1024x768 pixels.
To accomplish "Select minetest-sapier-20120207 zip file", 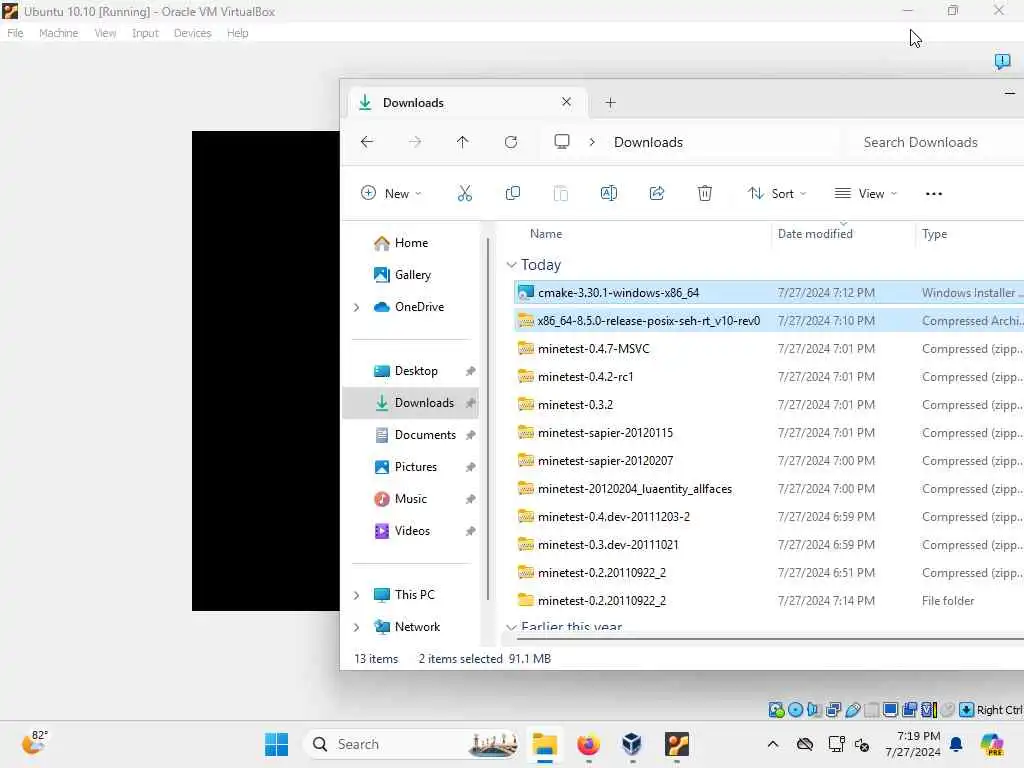I will coord(769,461).
